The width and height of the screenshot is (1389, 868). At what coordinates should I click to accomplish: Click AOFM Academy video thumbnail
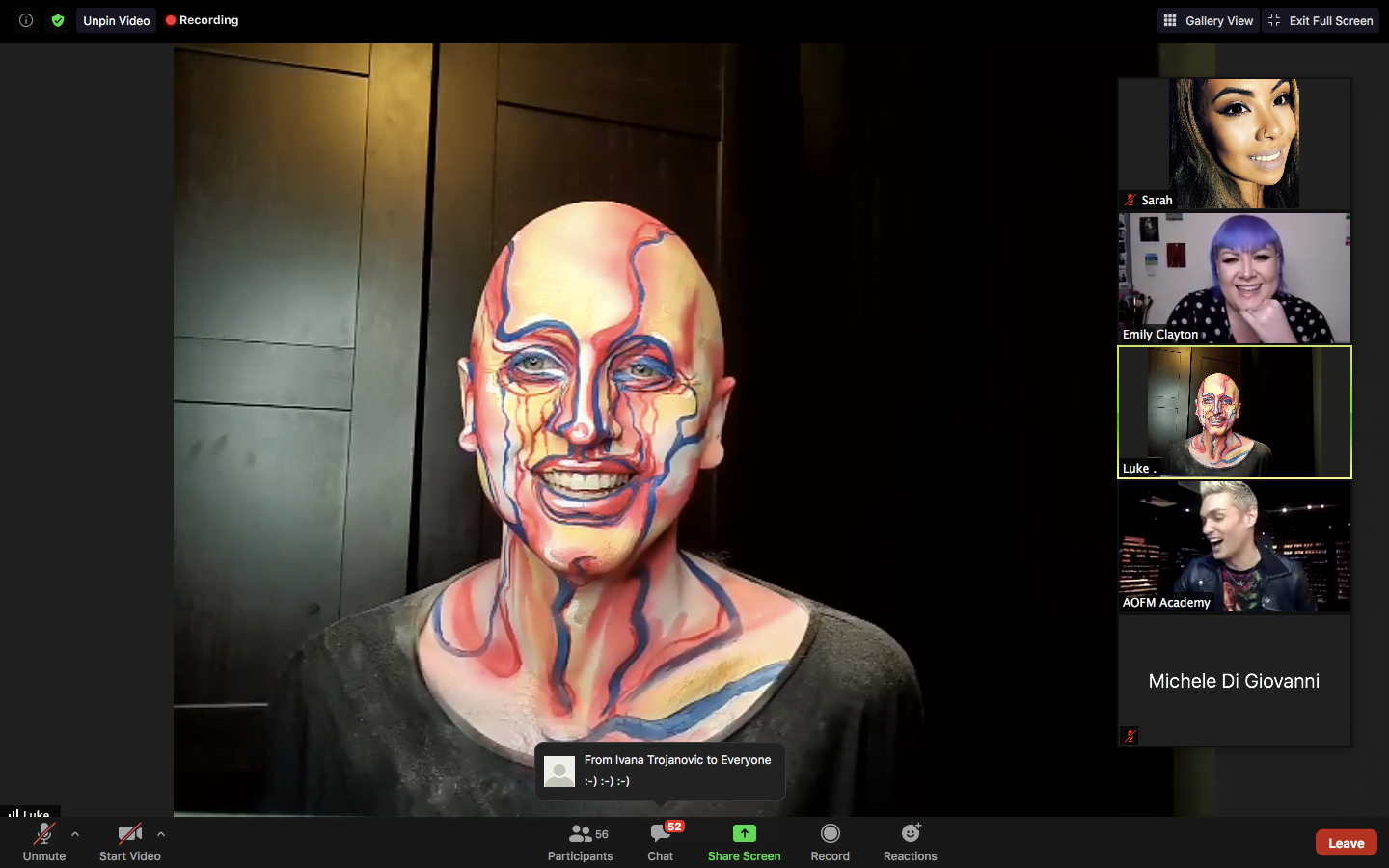coord(1234,547)
